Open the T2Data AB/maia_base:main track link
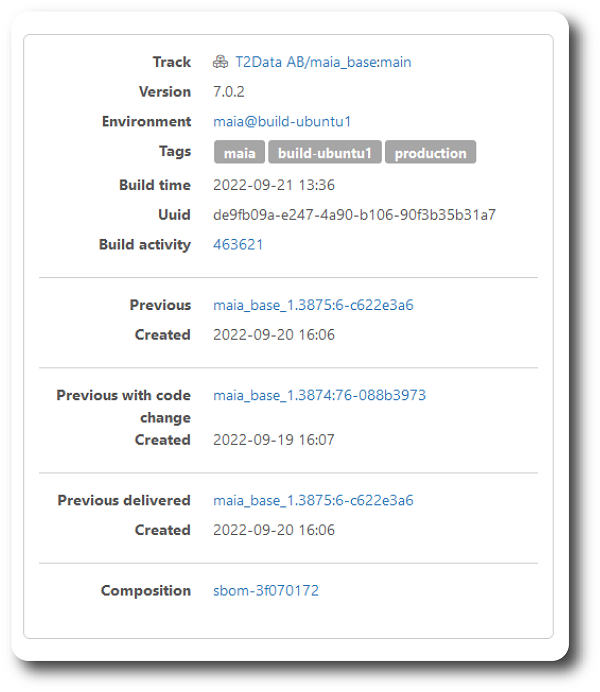 tap(323, 62)
